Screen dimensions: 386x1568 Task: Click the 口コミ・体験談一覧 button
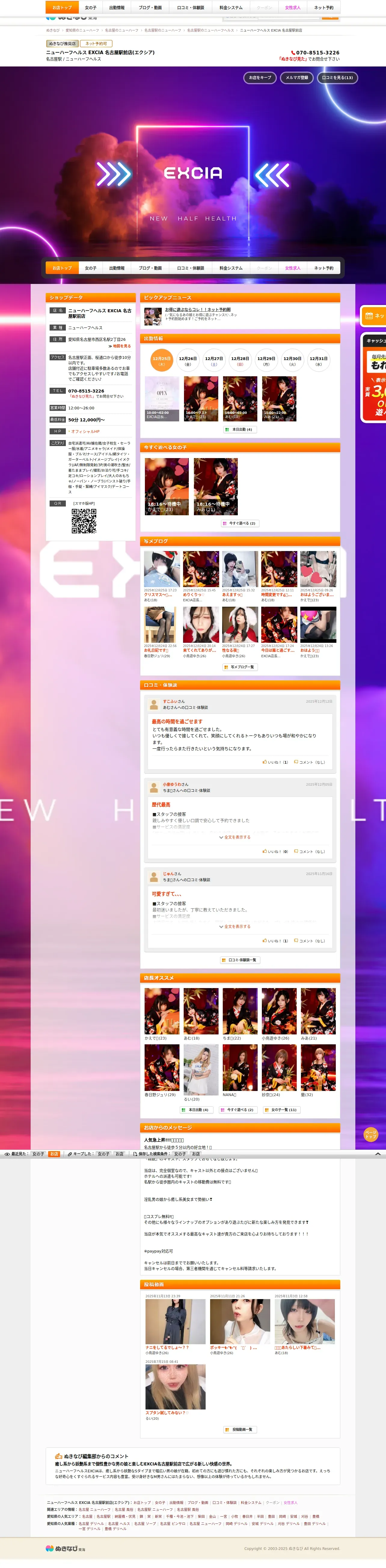pyautogui.click(x=239, y=960)
